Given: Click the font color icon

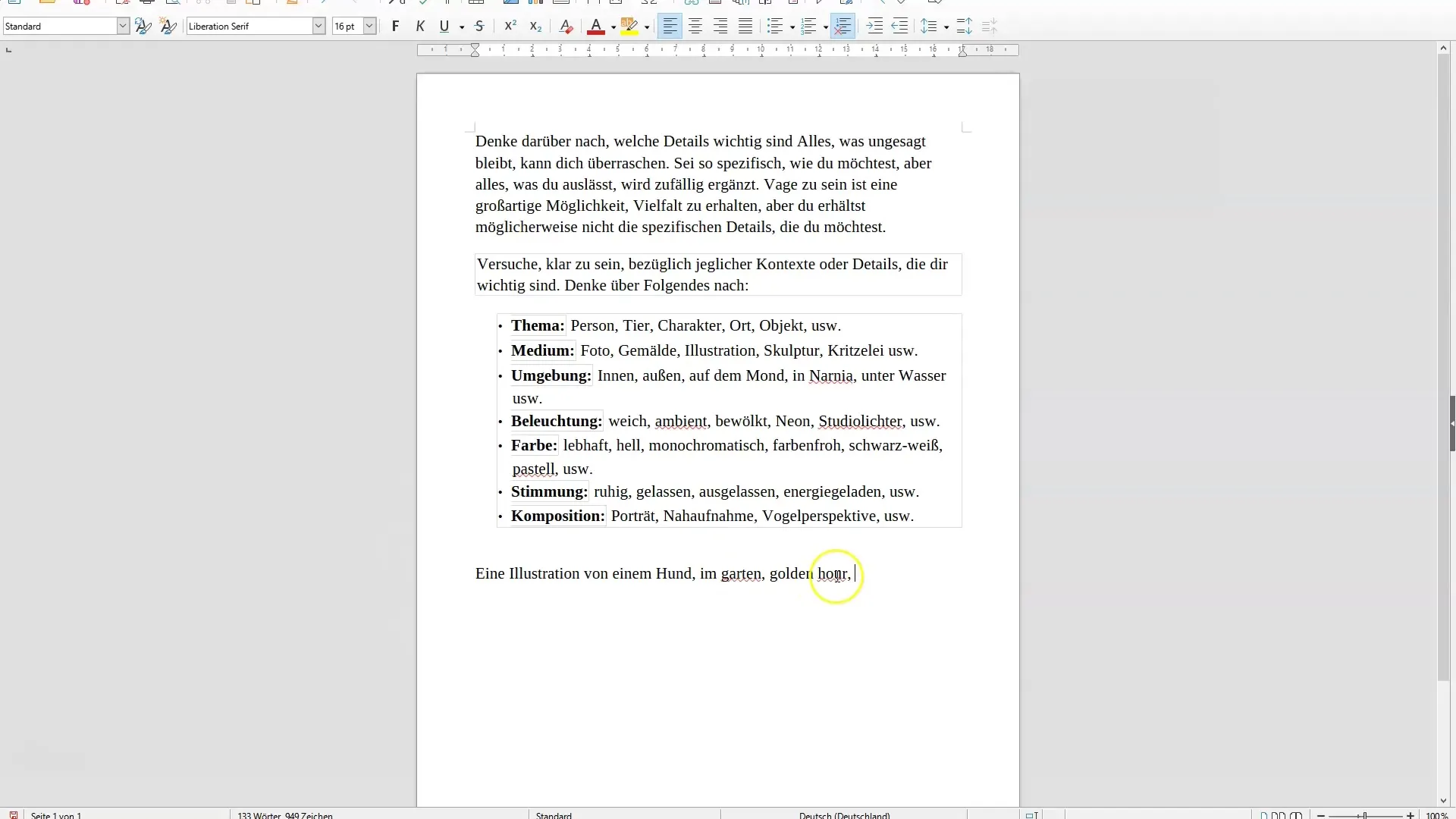Looking at the screenshot, I should pyautogui.click(x=596, y=26).
